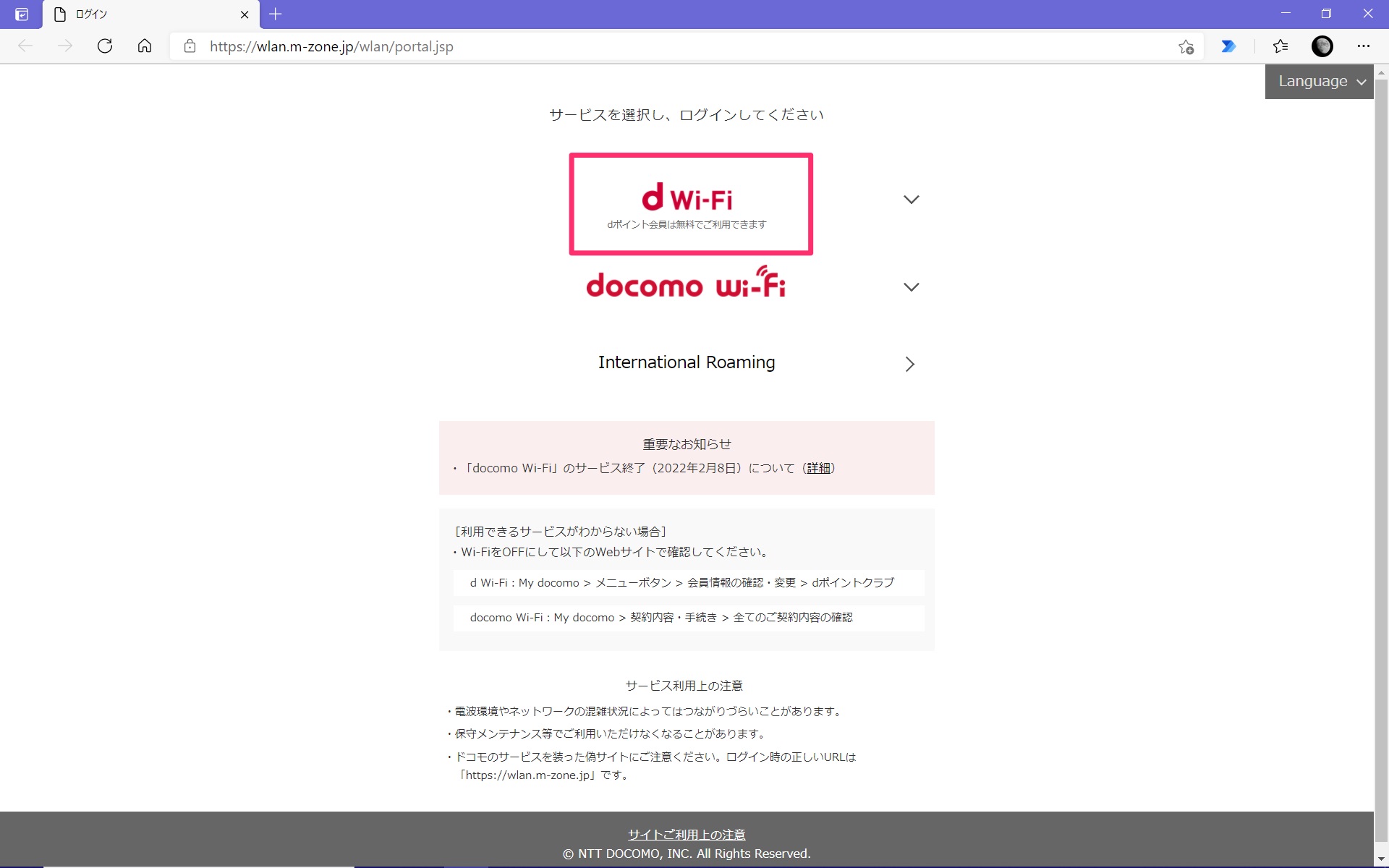Viewport: 1389px width, 868px height.
Task: Open browser Settings and more menu
Action: coord(1364,46)
